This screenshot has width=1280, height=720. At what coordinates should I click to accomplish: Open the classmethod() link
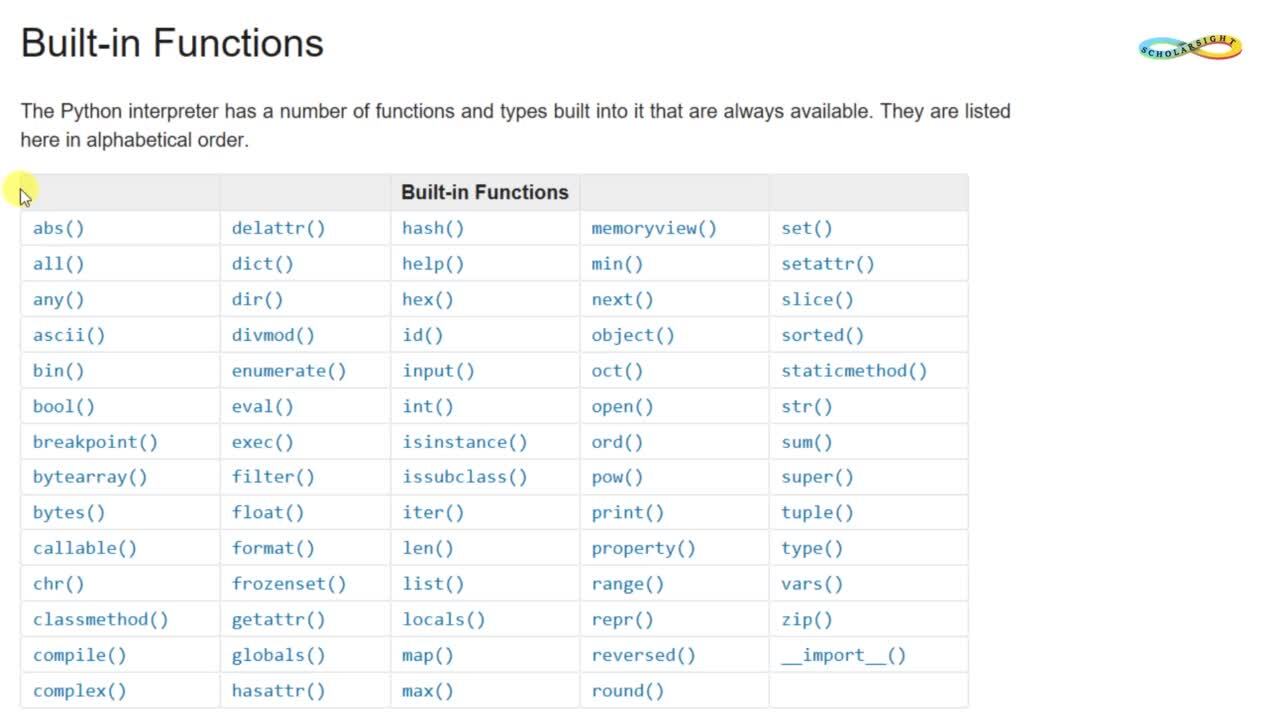tap(101, 620)
